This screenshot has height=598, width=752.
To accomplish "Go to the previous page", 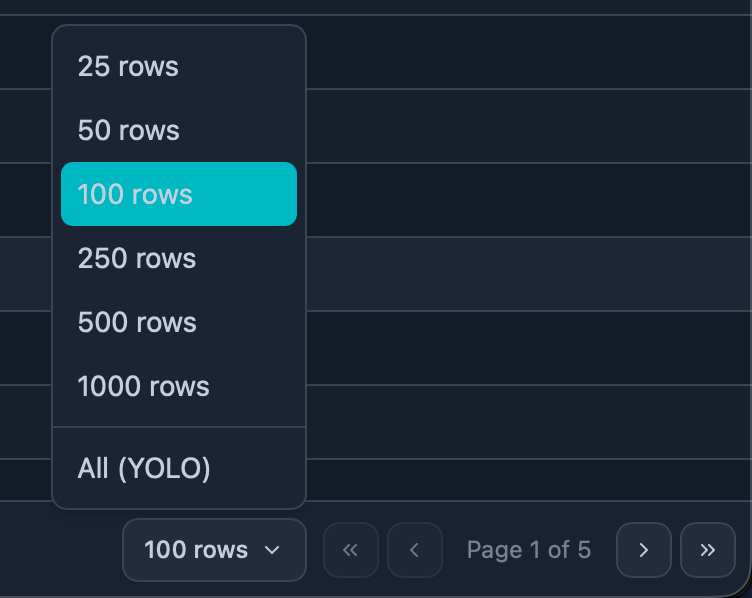I will point(414,550).
